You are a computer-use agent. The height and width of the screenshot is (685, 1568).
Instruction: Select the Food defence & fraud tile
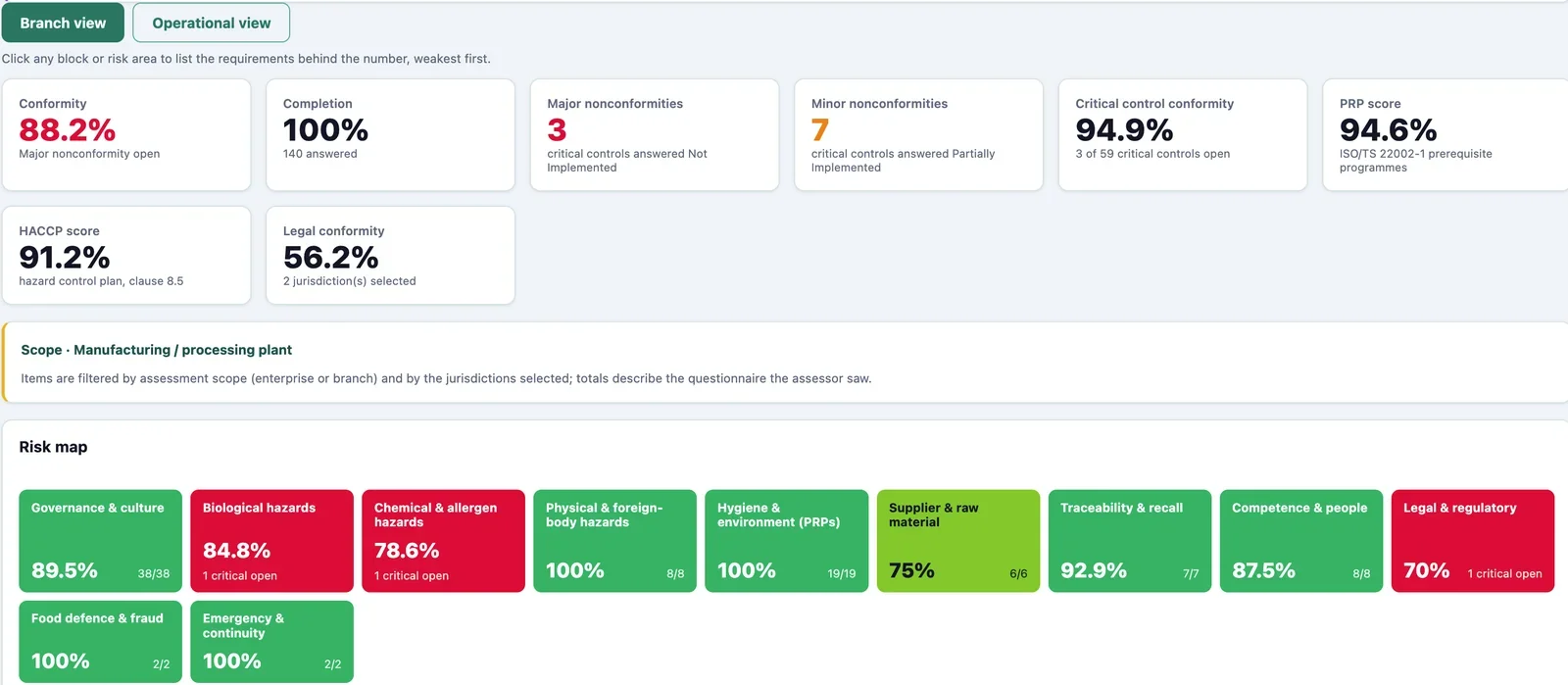[100, 642]
